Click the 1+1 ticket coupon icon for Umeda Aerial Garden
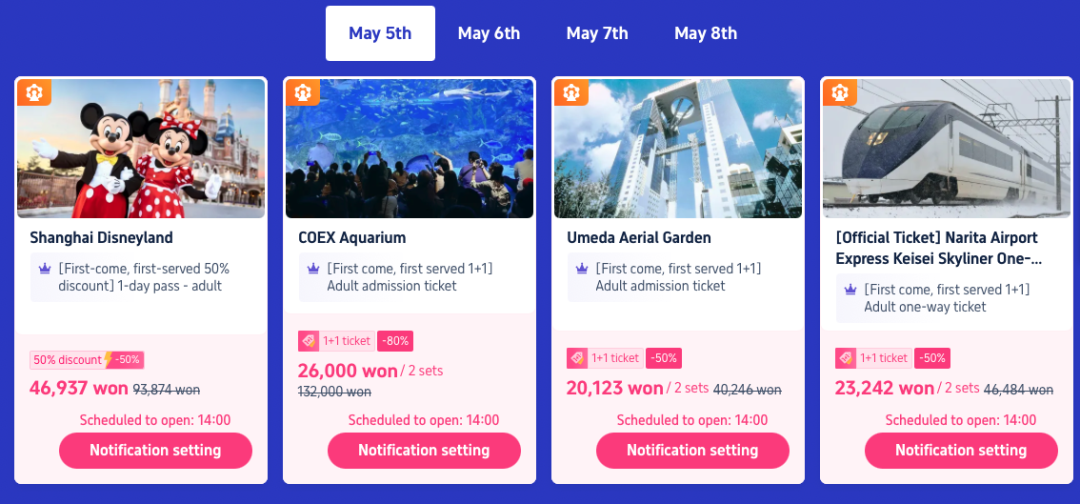The width and height of the screenshot is (1080, 504). (x=577, y=358)
